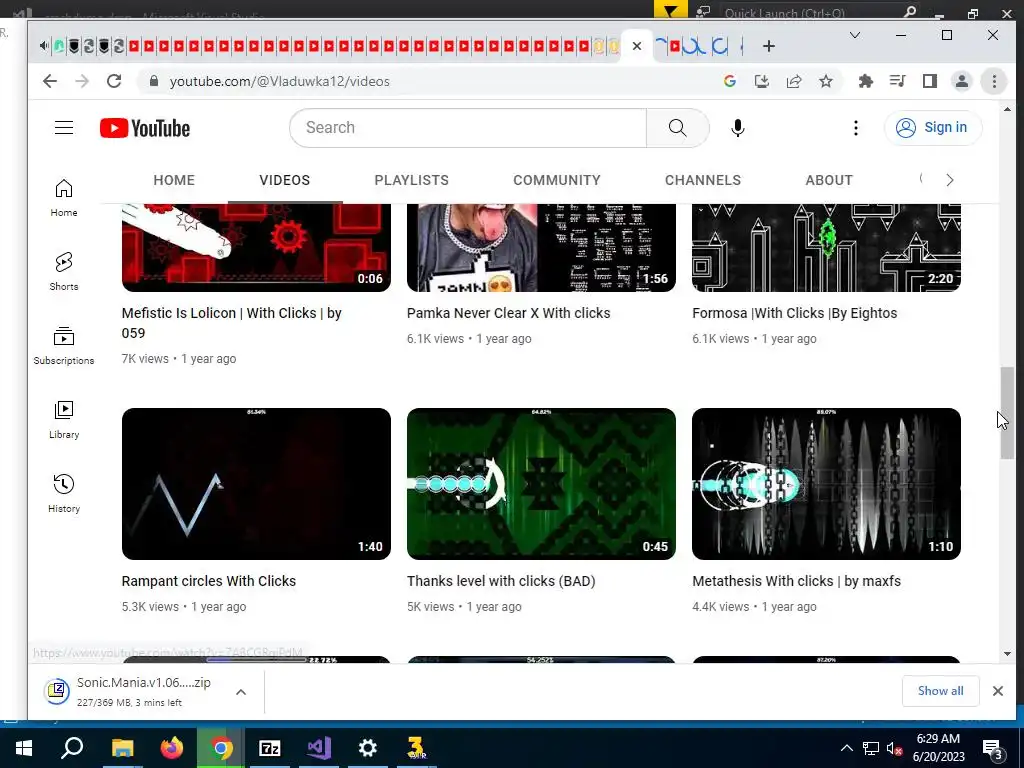
Task: Open Chrome profile avatar
Action: [x=962, y=81]
